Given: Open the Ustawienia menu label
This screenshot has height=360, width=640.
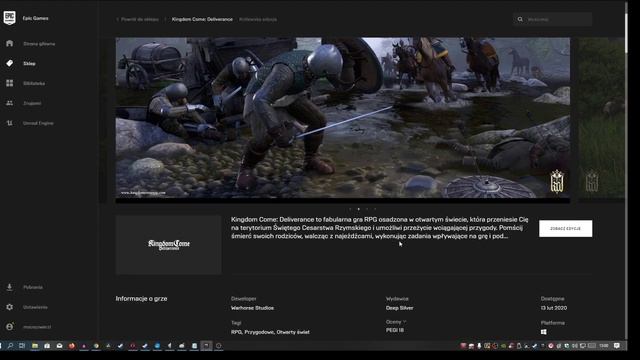Looking at the screenshot, I should (x=35, y=307).
